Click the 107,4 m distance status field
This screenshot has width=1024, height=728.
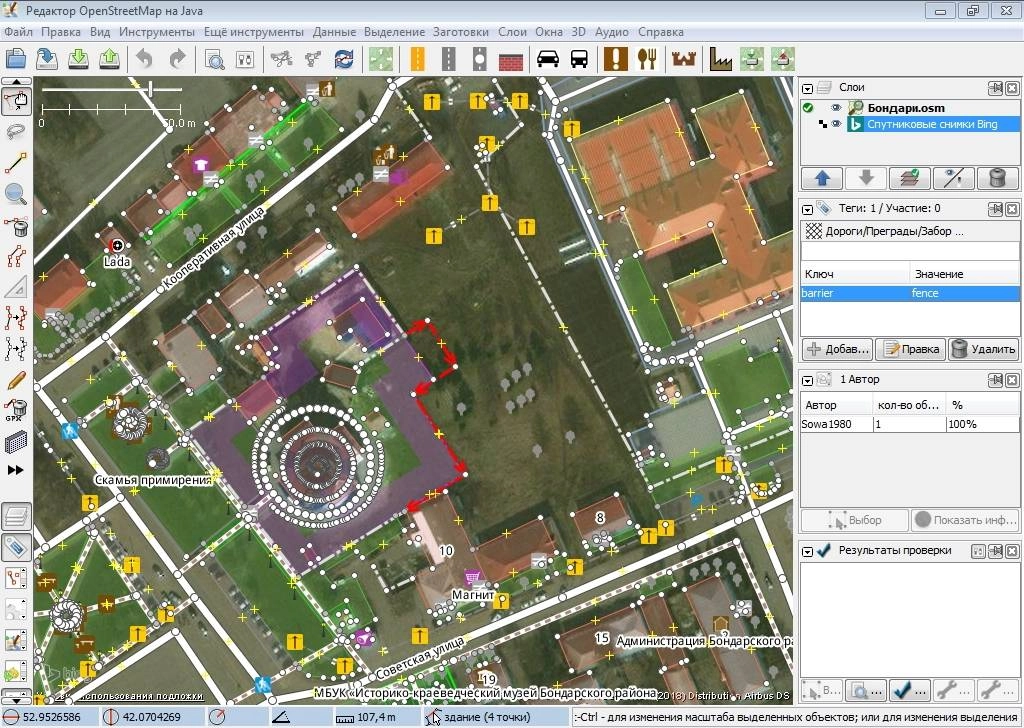pos(376,717)
